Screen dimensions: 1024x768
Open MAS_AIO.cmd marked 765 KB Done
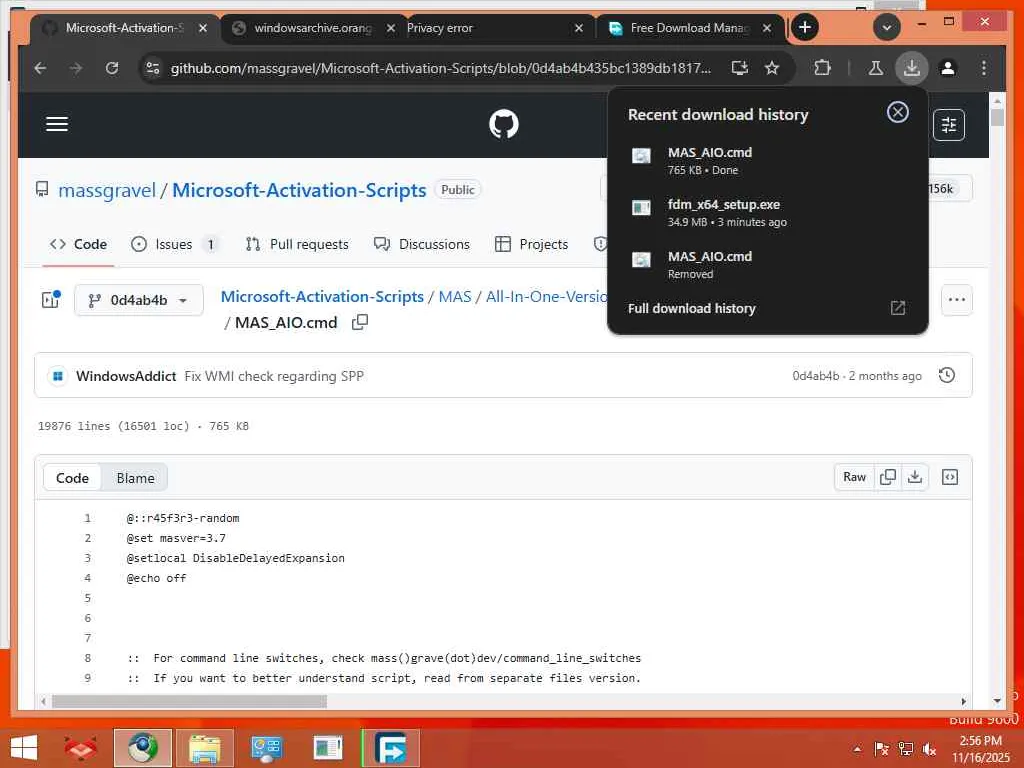tap(767, 161)
